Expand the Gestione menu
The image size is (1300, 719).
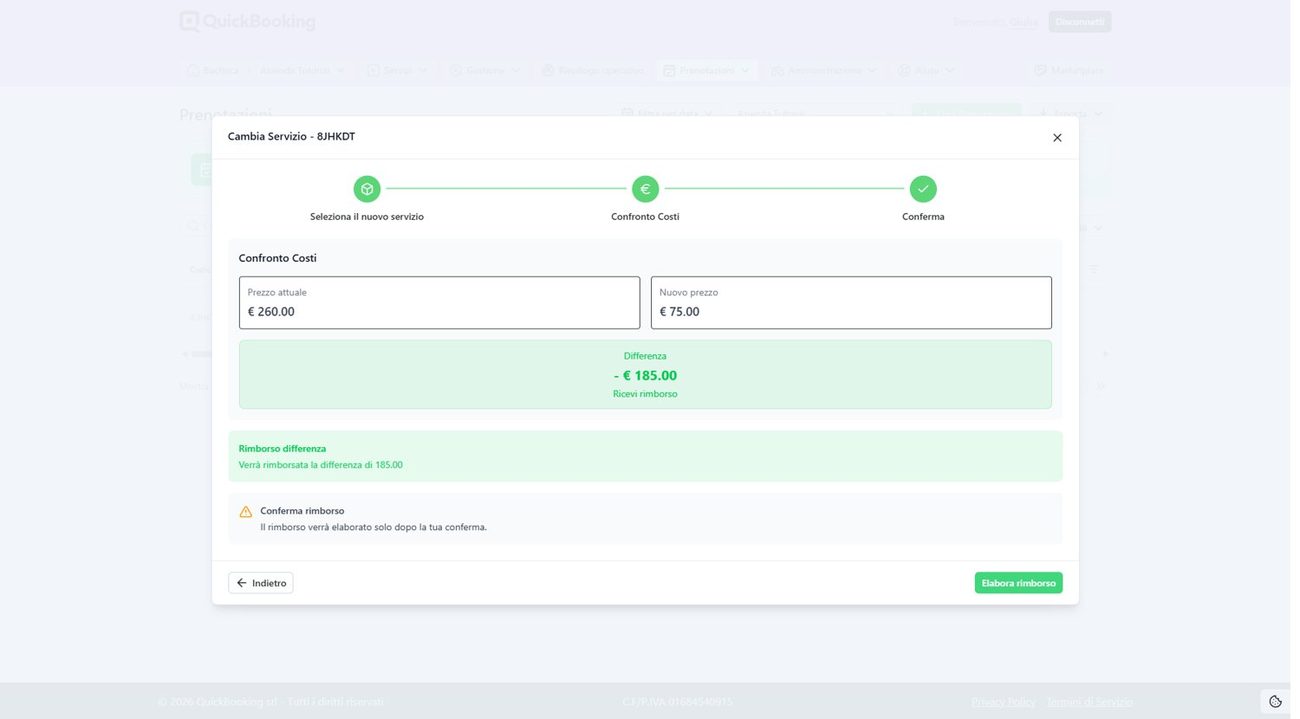coord(485,71)
